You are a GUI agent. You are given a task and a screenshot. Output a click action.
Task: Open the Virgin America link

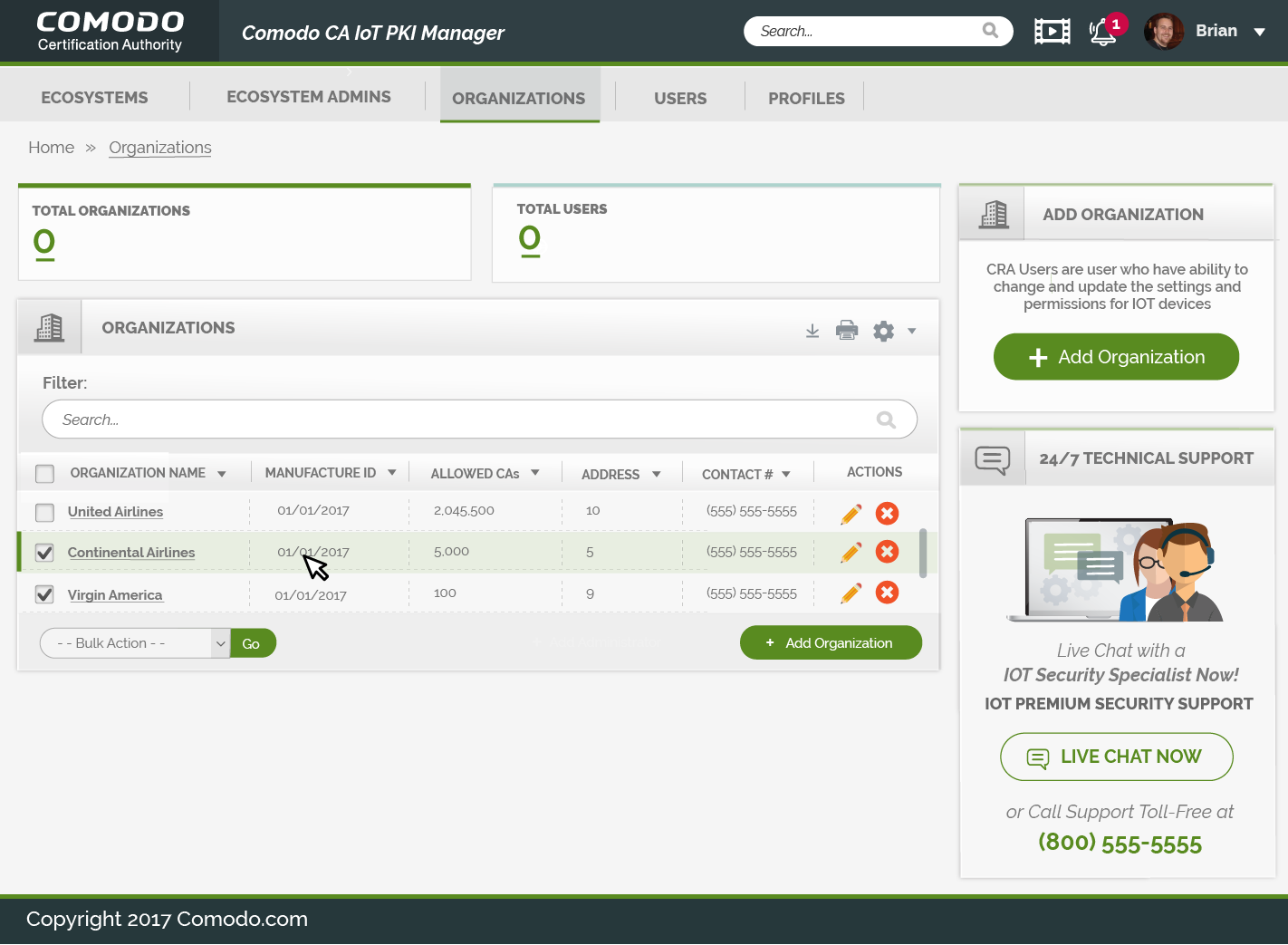pyautogui.click(x=115, y=595)
